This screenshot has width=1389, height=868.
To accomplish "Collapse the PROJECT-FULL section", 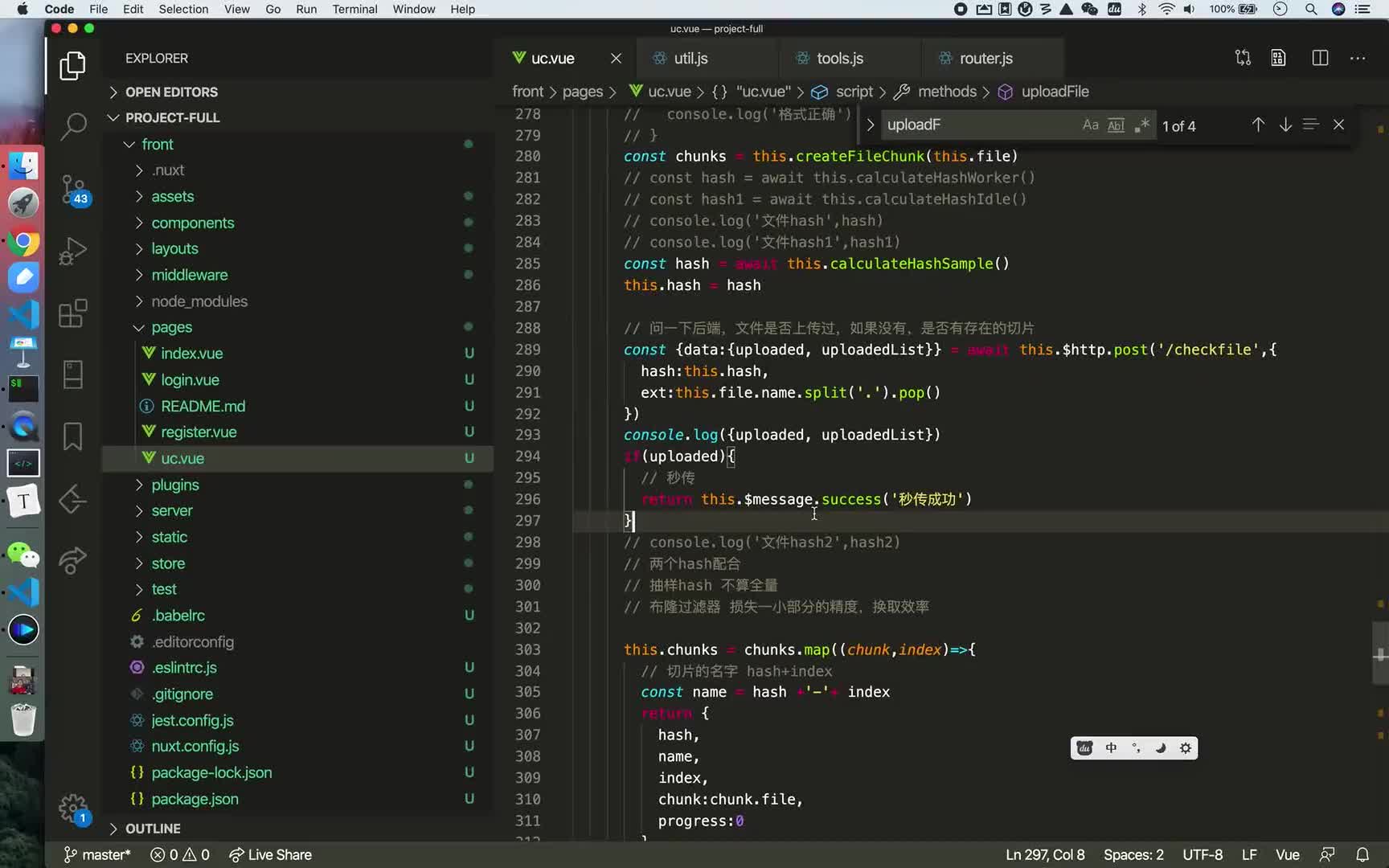I will coord(297,117).
